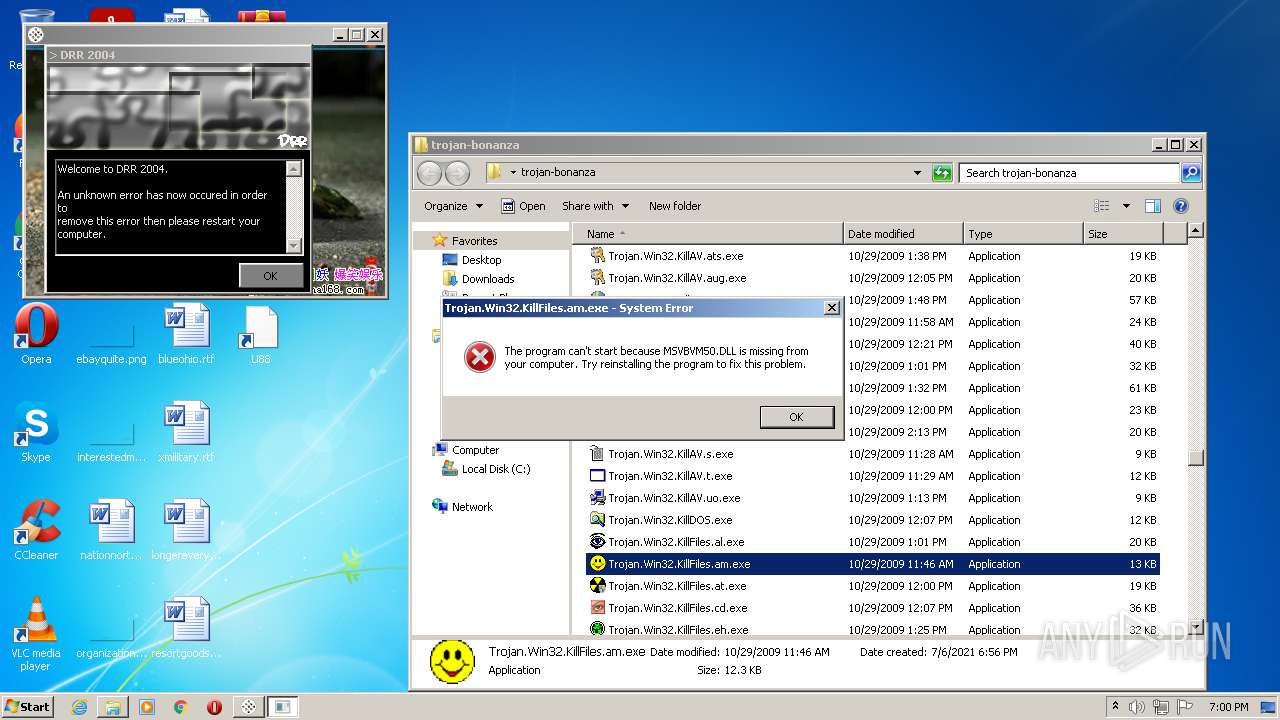Click the taskbar clock showing 7:00 PM
Viewport: 1280px width, 720px height.
click(1228, 707)
